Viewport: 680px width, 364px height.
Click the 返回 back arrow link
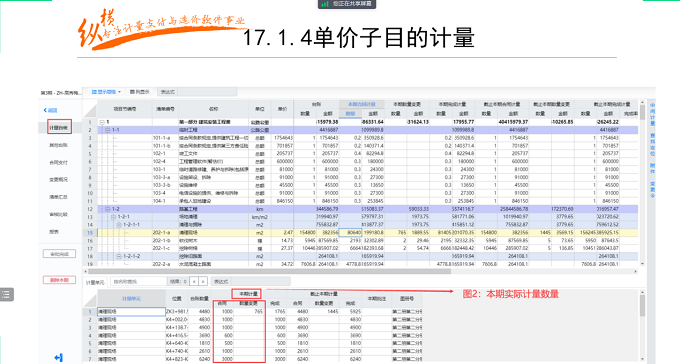pos(50,110)
